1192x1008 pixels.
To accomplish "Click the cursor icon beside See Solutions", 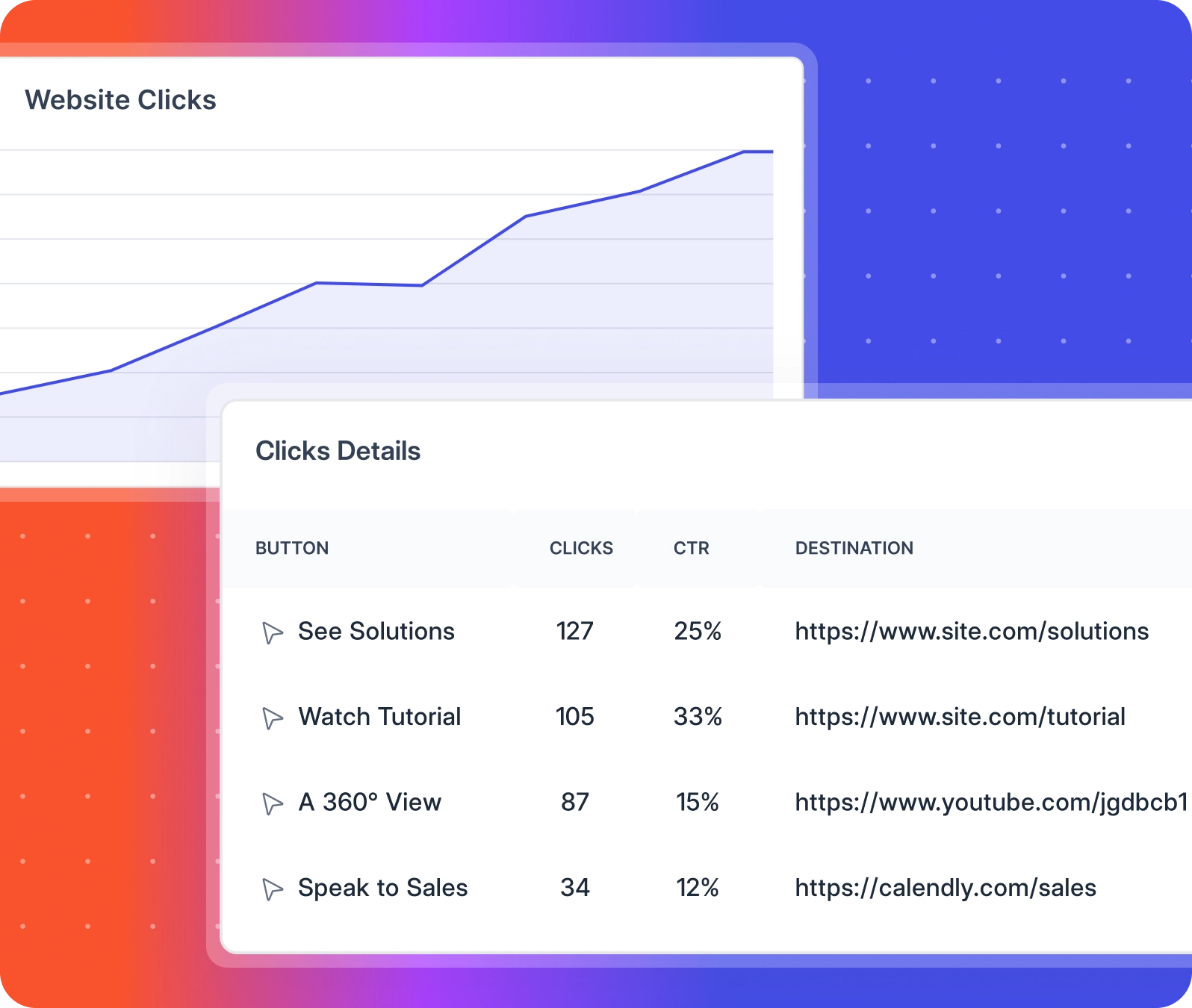I will (x=272, y=632).
